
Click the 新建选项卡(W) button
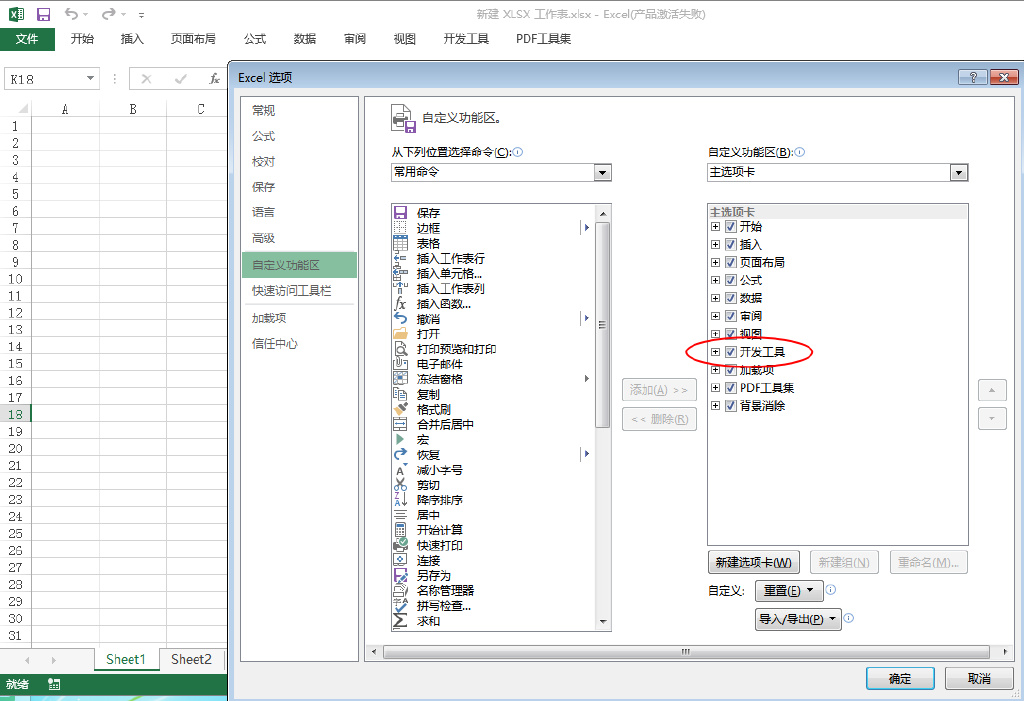[x=754, y=561]
